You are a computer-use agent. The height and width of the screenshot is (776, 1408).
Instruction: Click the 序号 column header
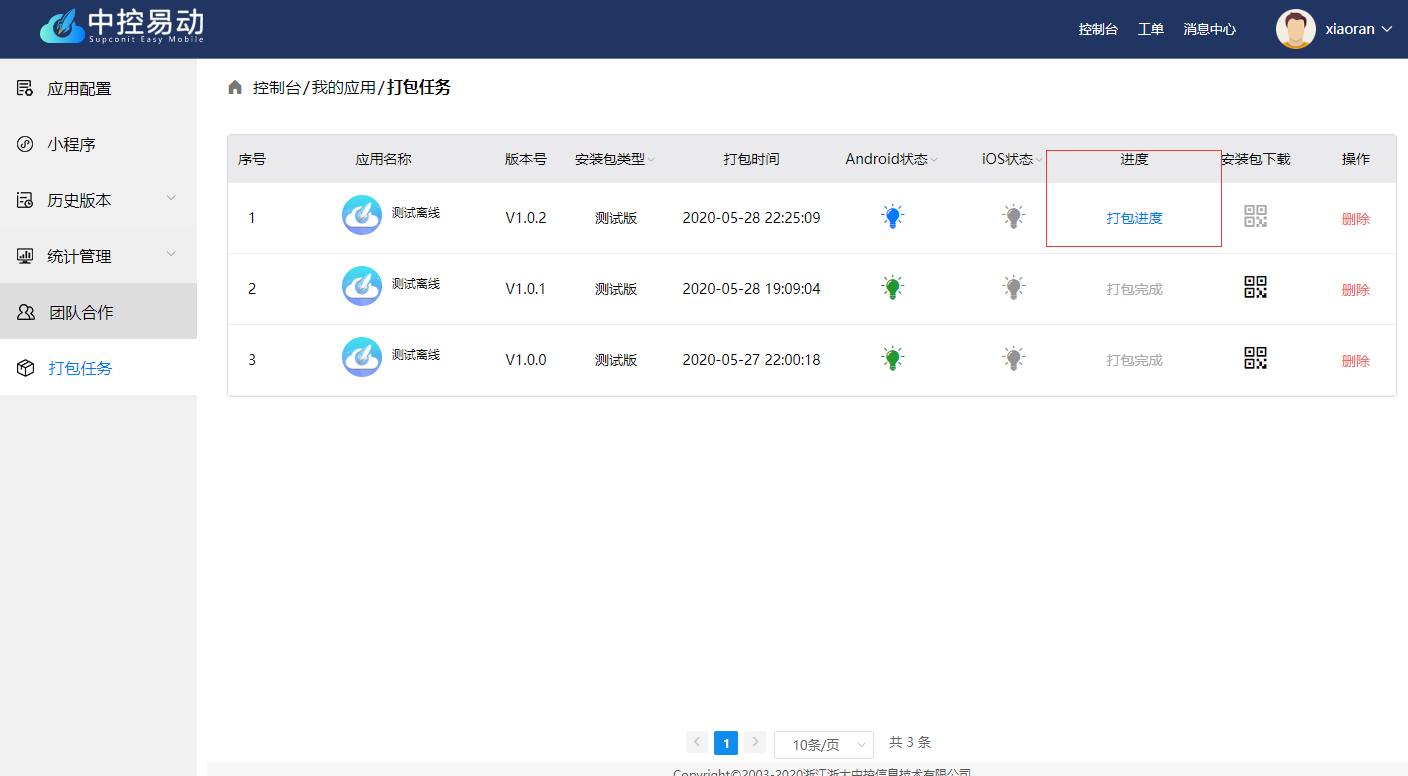(x=252, y=159)
